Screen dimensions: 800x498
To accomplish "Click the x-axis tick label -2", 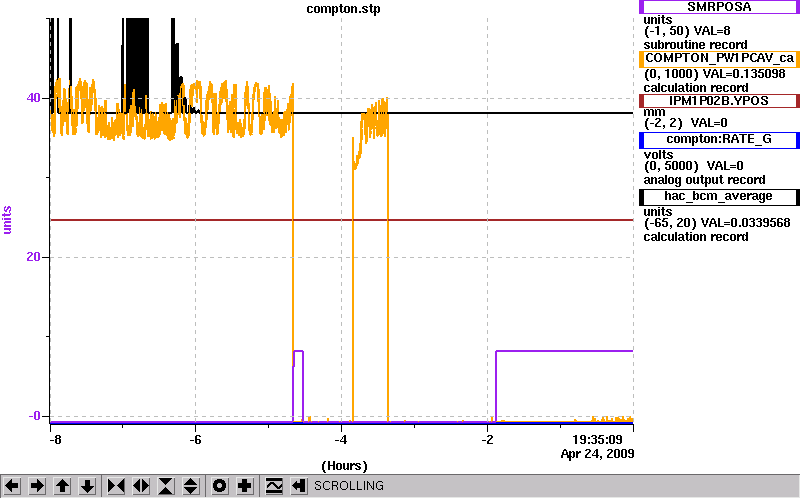I will pyautogui.click(x=487, y=440).
